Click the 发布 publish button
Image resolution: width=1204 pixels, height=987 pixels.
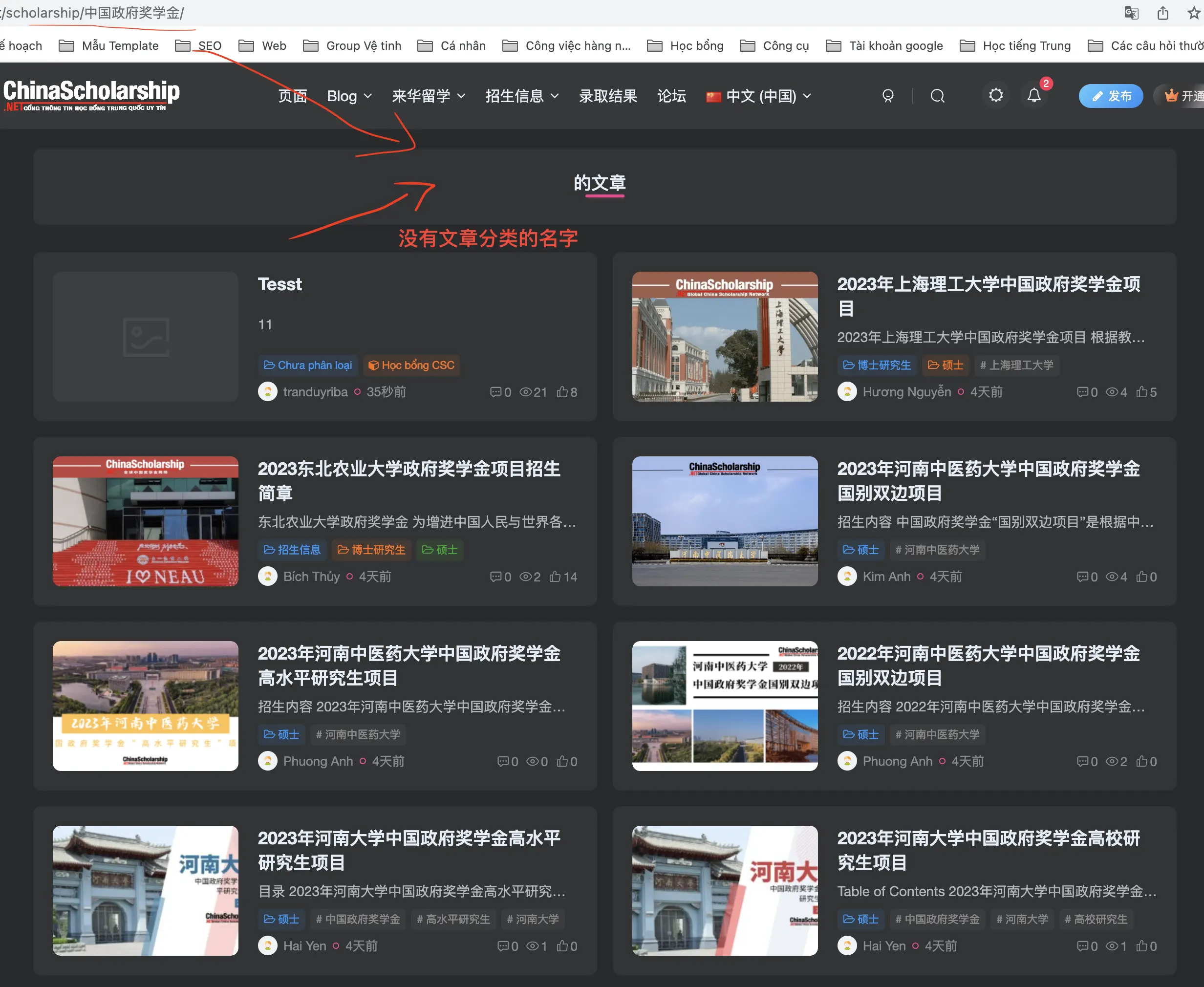coord(1111,95)
